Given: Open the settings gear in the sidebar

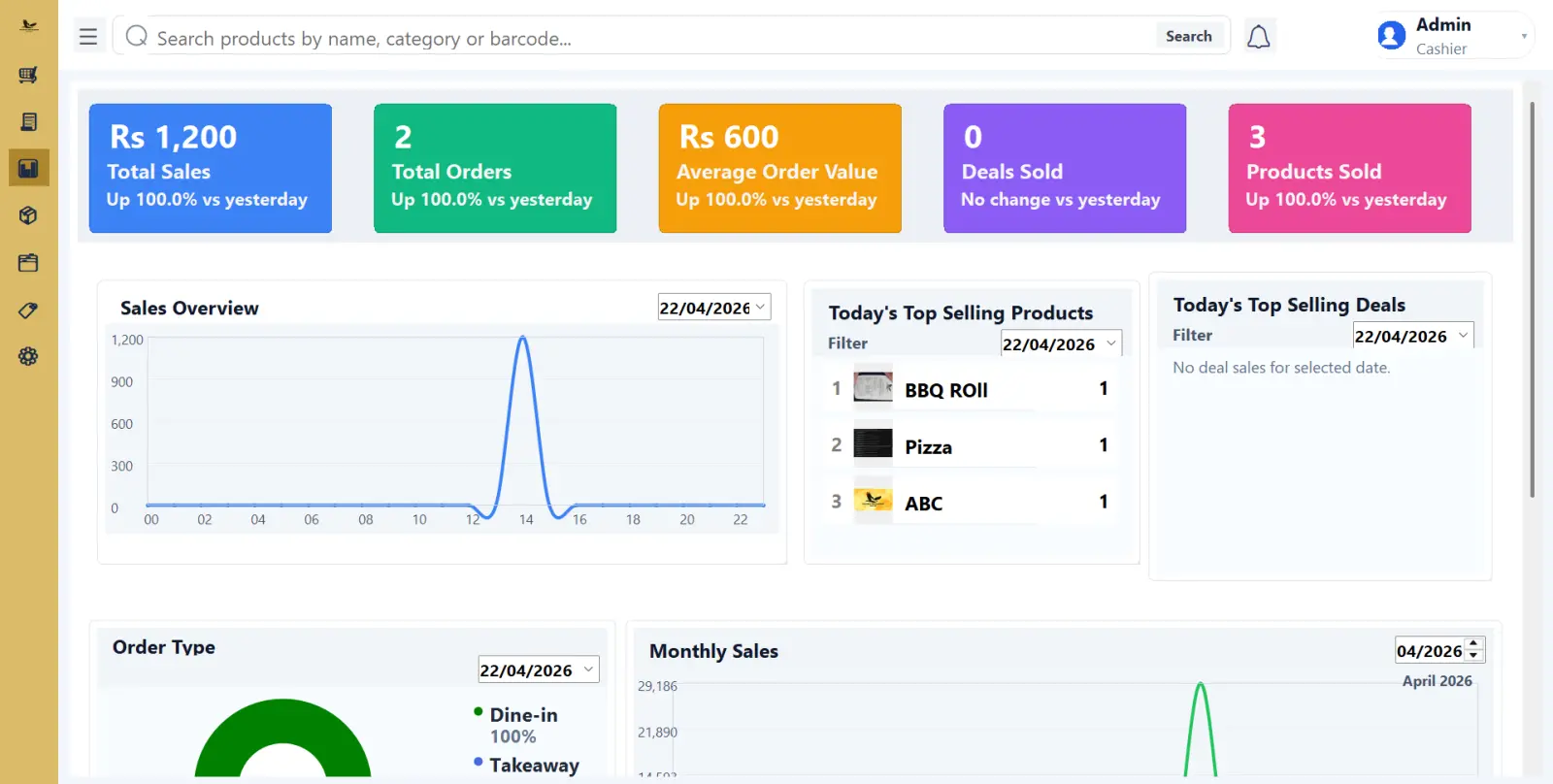Looking at the screenshot, I should point(28,356).
